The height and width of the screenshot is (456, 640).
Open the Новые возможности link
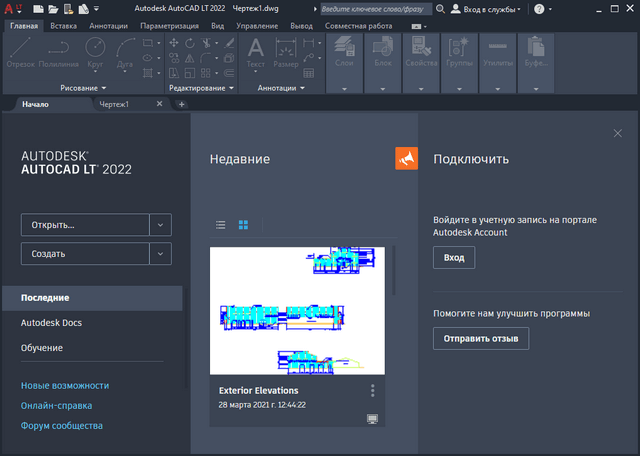click(65, 385)
